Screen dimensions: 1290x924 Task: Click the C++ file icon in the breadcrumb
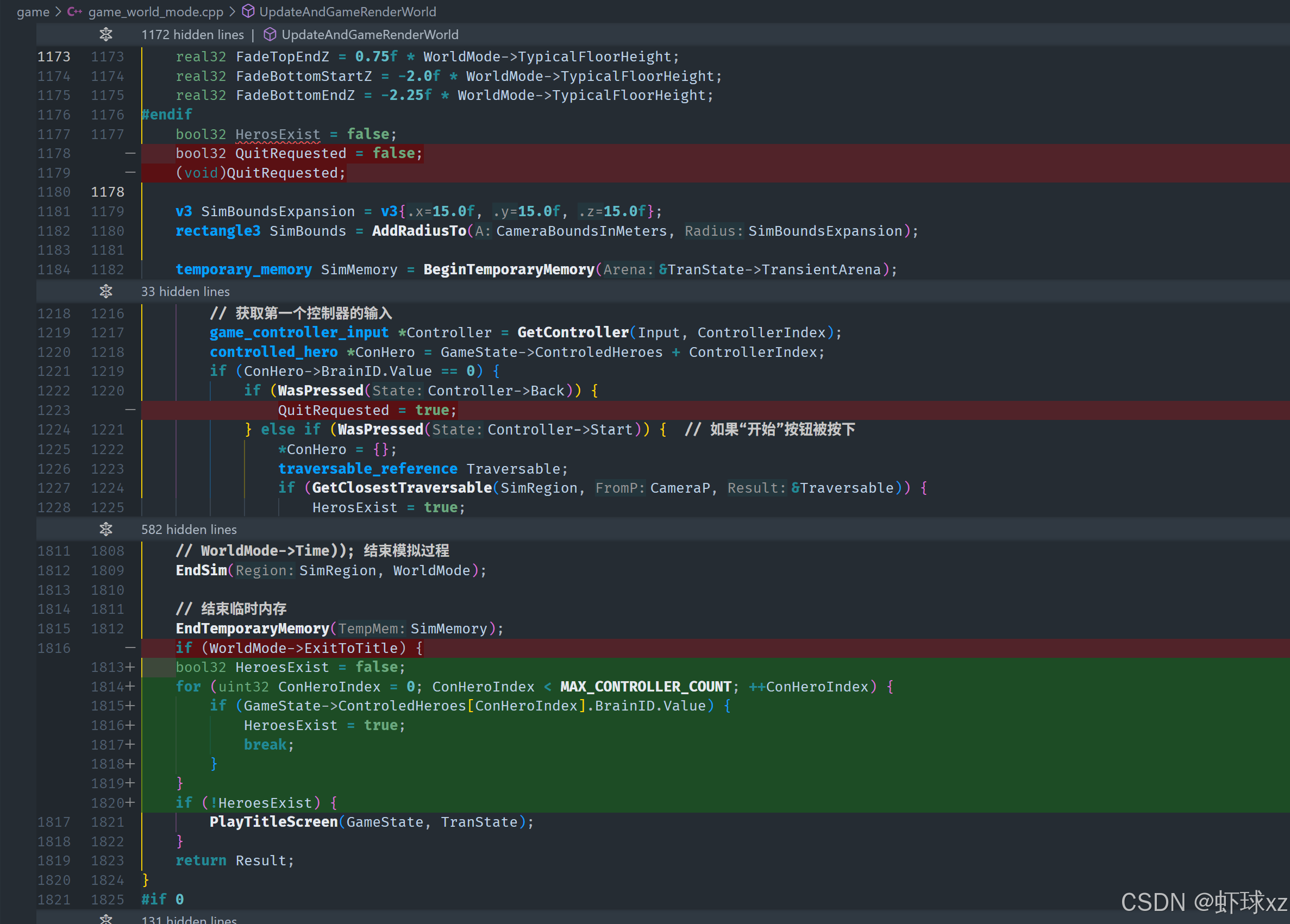click(74, 11)
